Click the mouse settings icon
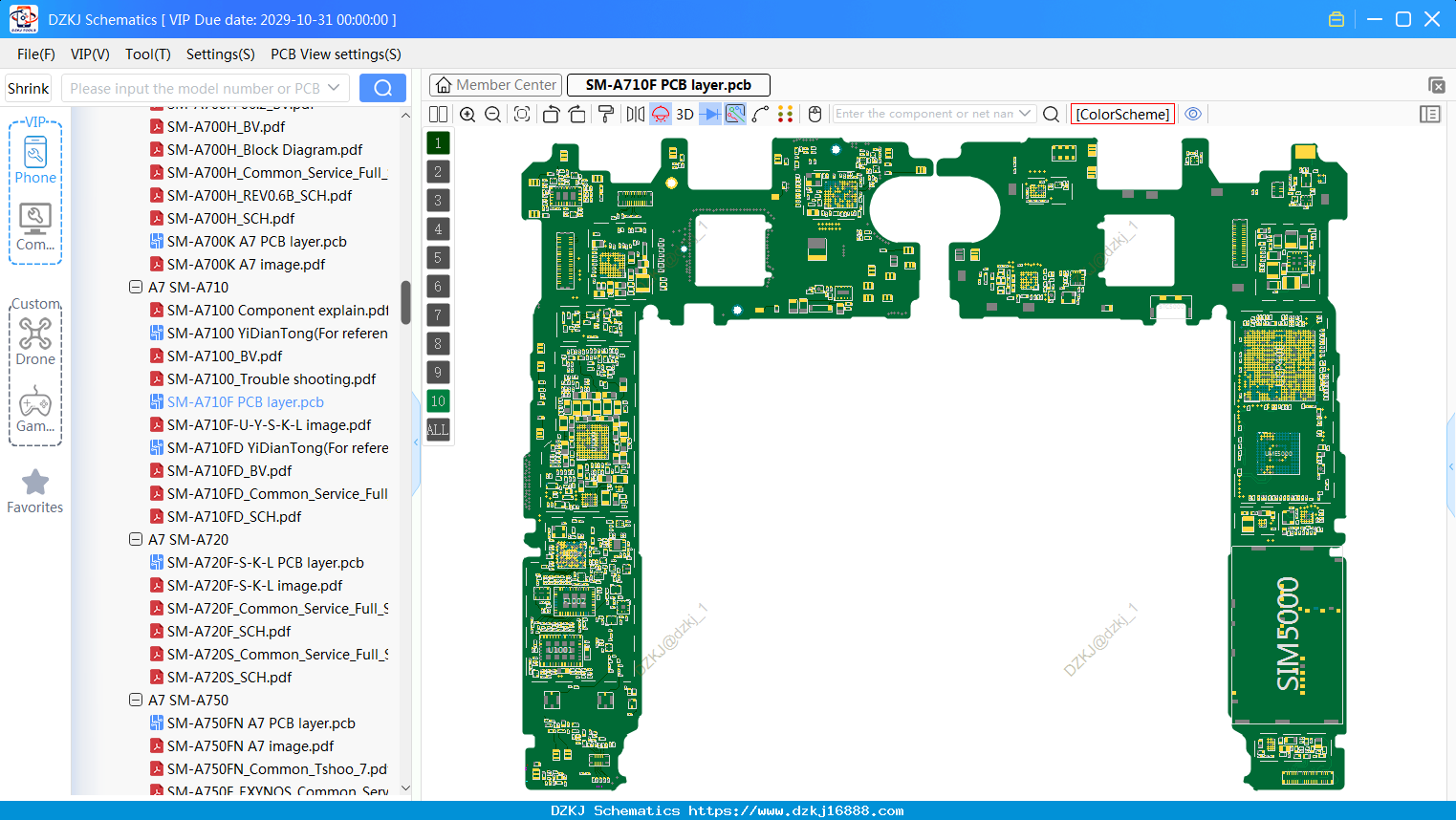The image size is (1456, 820). click(815, 114)
